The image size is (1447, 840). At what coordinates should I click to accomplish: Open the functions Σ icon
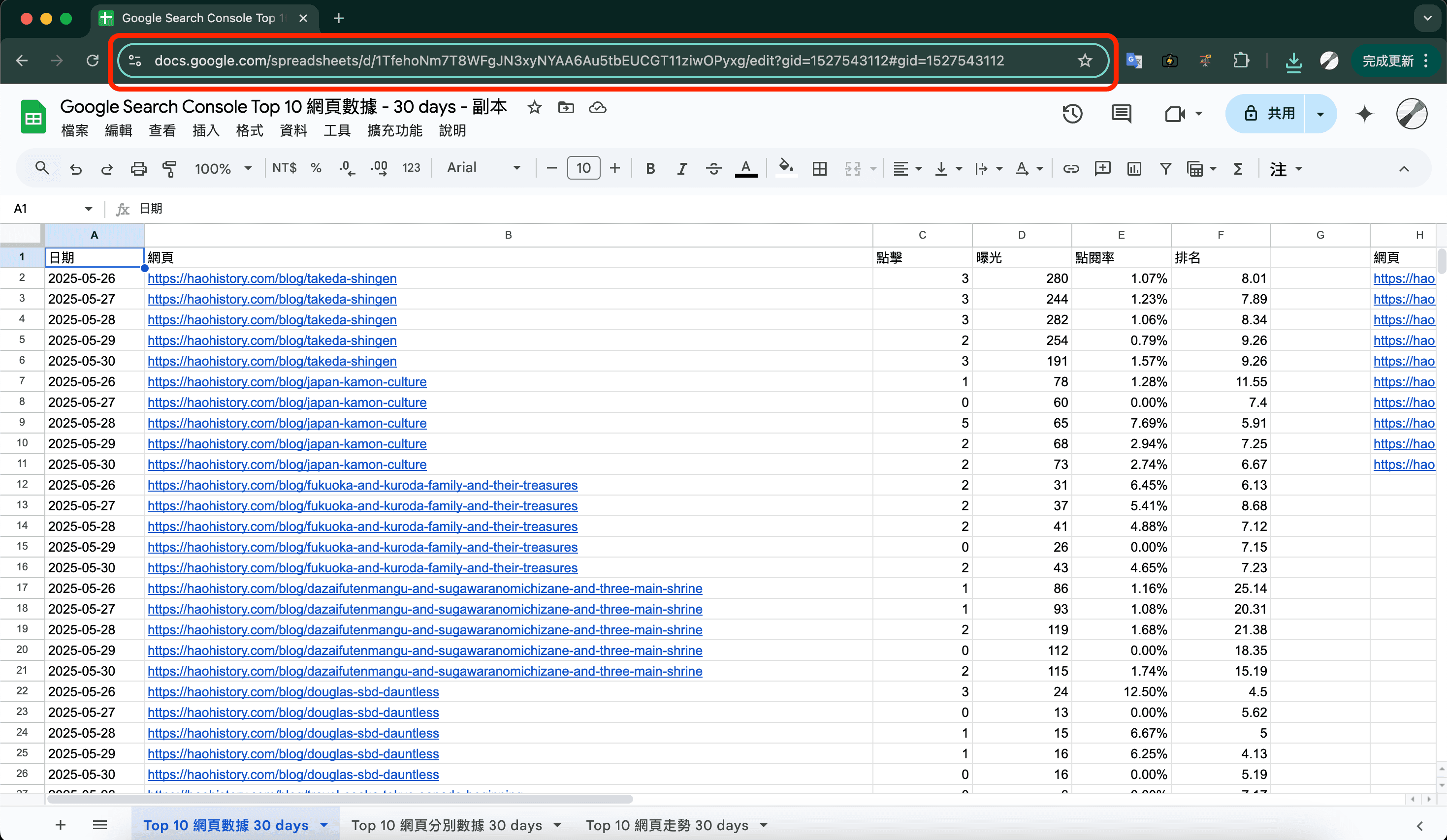(x=1238, y=168)
